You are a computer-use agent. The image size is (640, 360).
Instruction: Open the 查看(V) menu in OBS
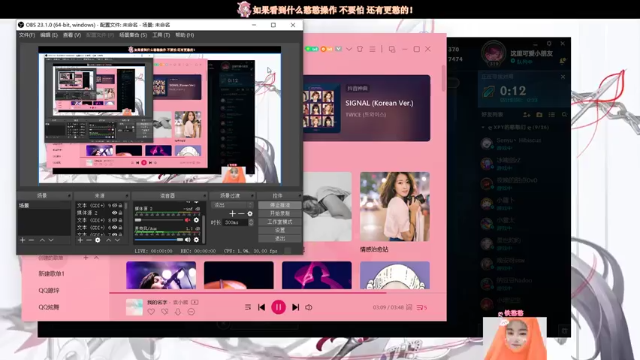(x=72, y=35)
